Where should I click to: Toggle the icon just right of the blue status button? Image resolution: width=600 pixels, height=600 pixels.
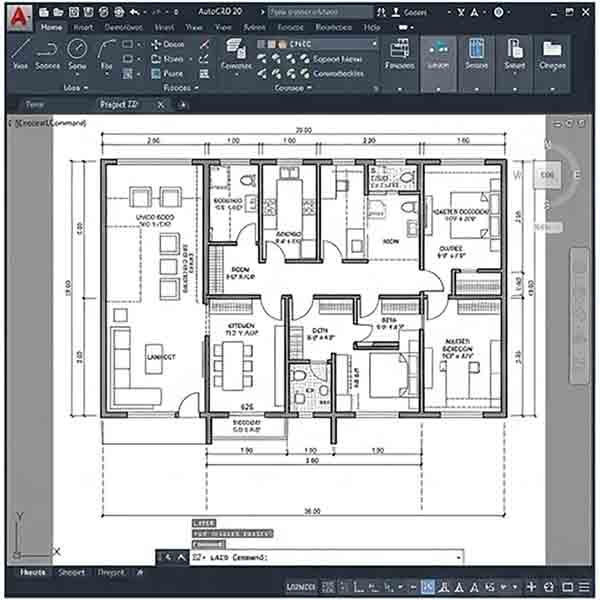pos(444,587)
